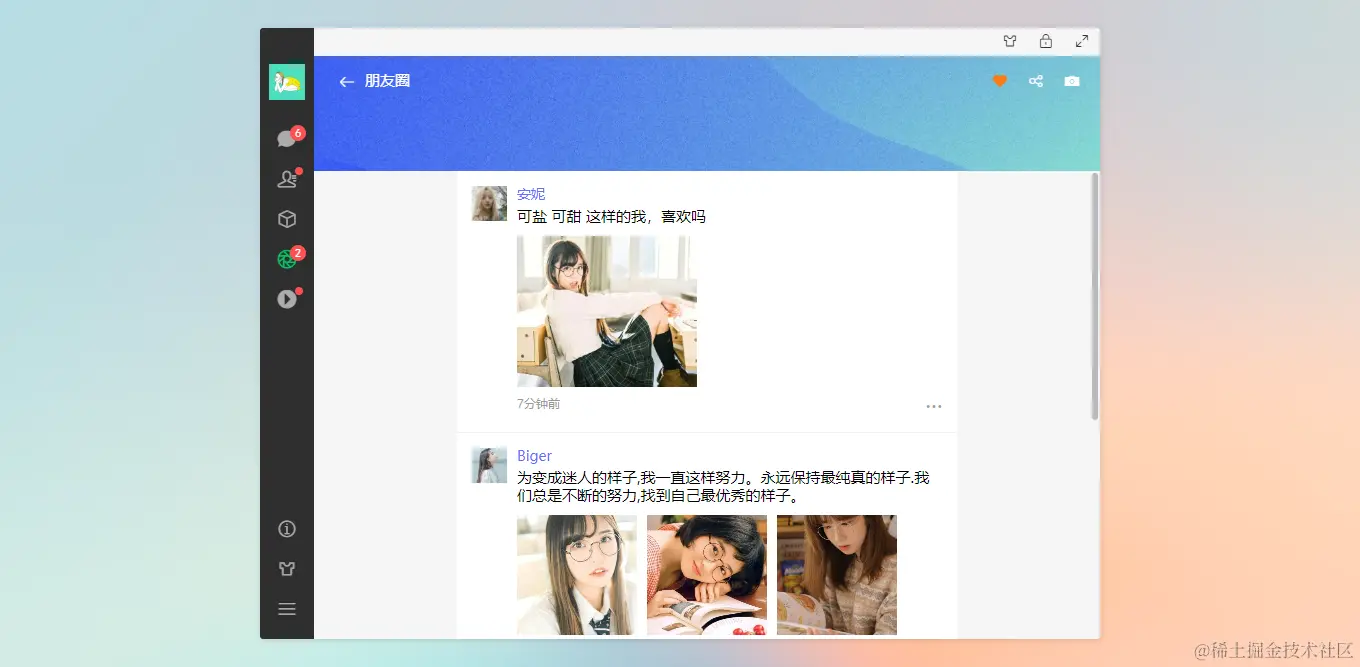Image resolution: width=1360 pixels, height=667 pixels.
Task: Toggle fullscreen with the expand arrows icon
Action: [x=1082, y=41]
